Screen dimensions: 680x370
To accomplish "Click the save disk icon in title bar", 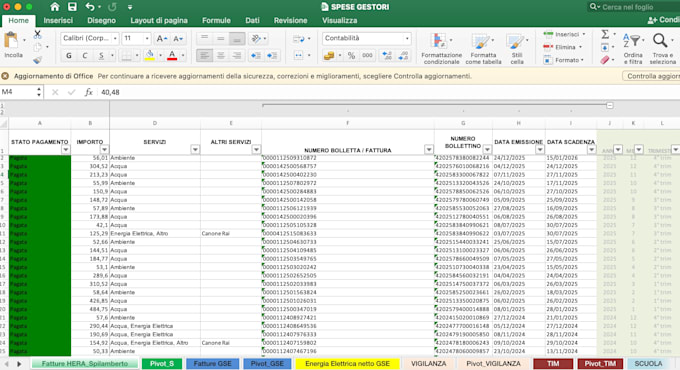I will pyautogui.click(x=72, y=7).
